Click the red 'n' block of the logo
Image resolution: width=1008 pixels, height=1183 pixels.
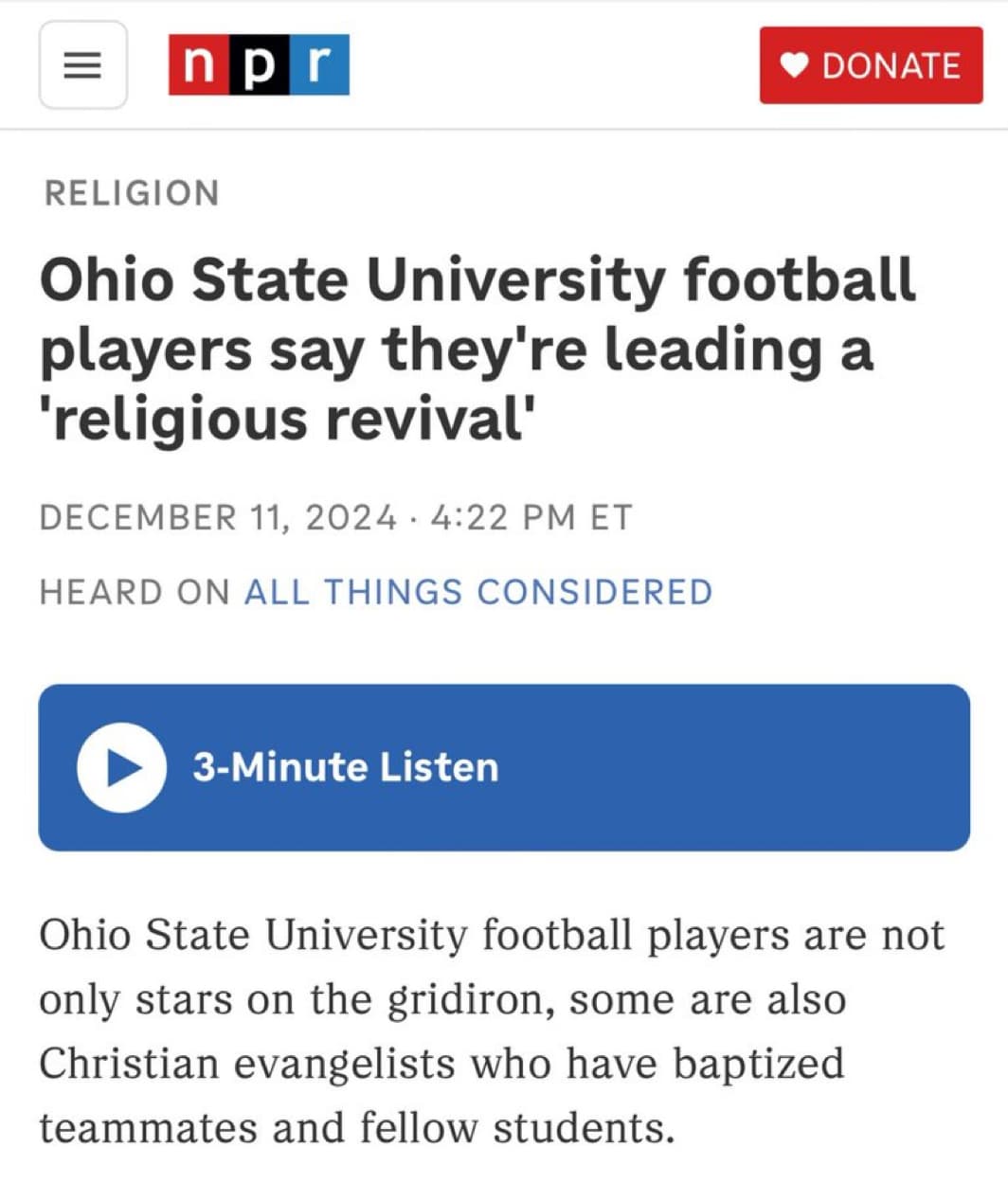coord(198,64)
